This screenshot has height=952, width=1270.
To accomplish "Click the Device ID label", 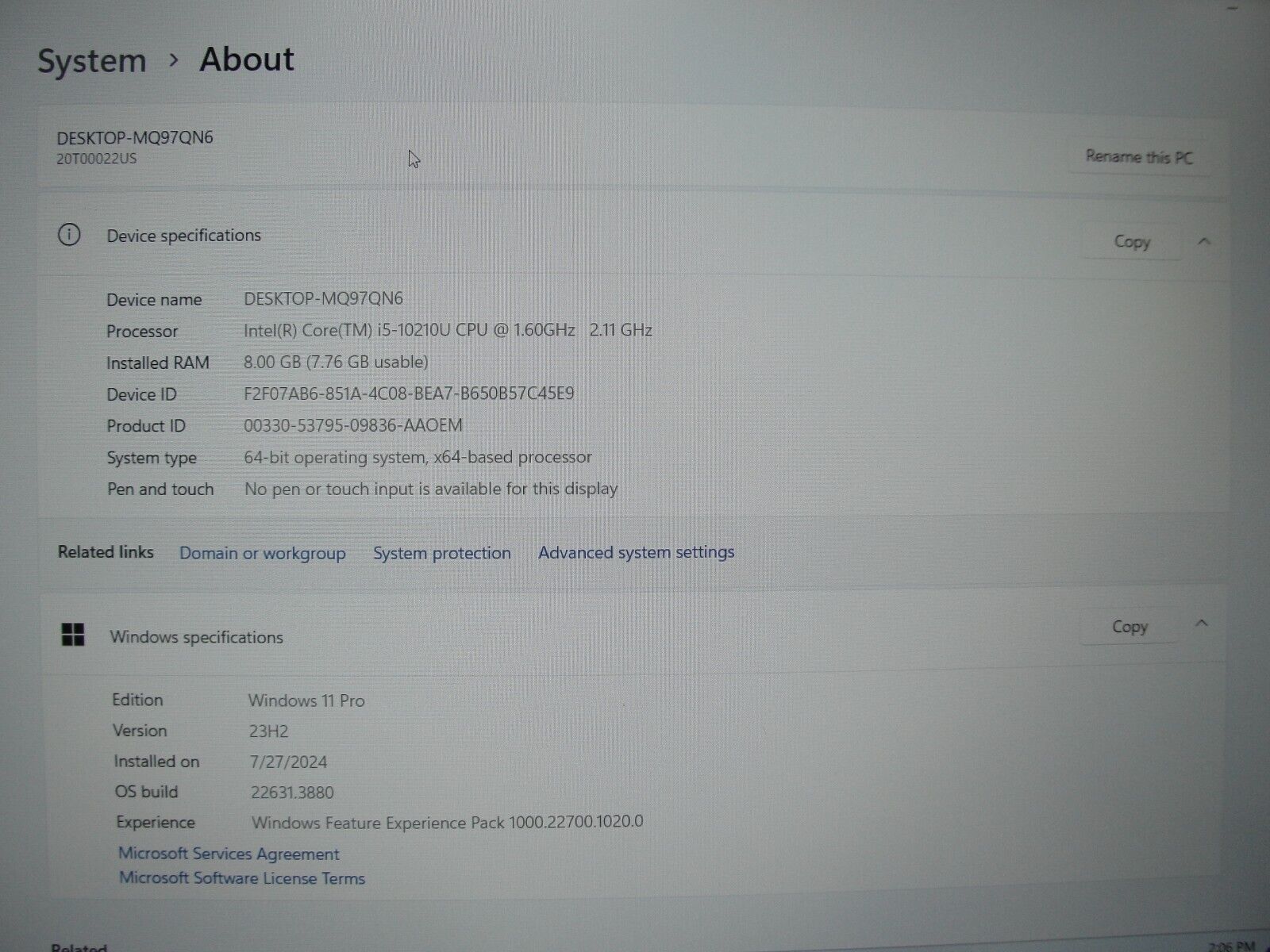I will coord(141,394).
